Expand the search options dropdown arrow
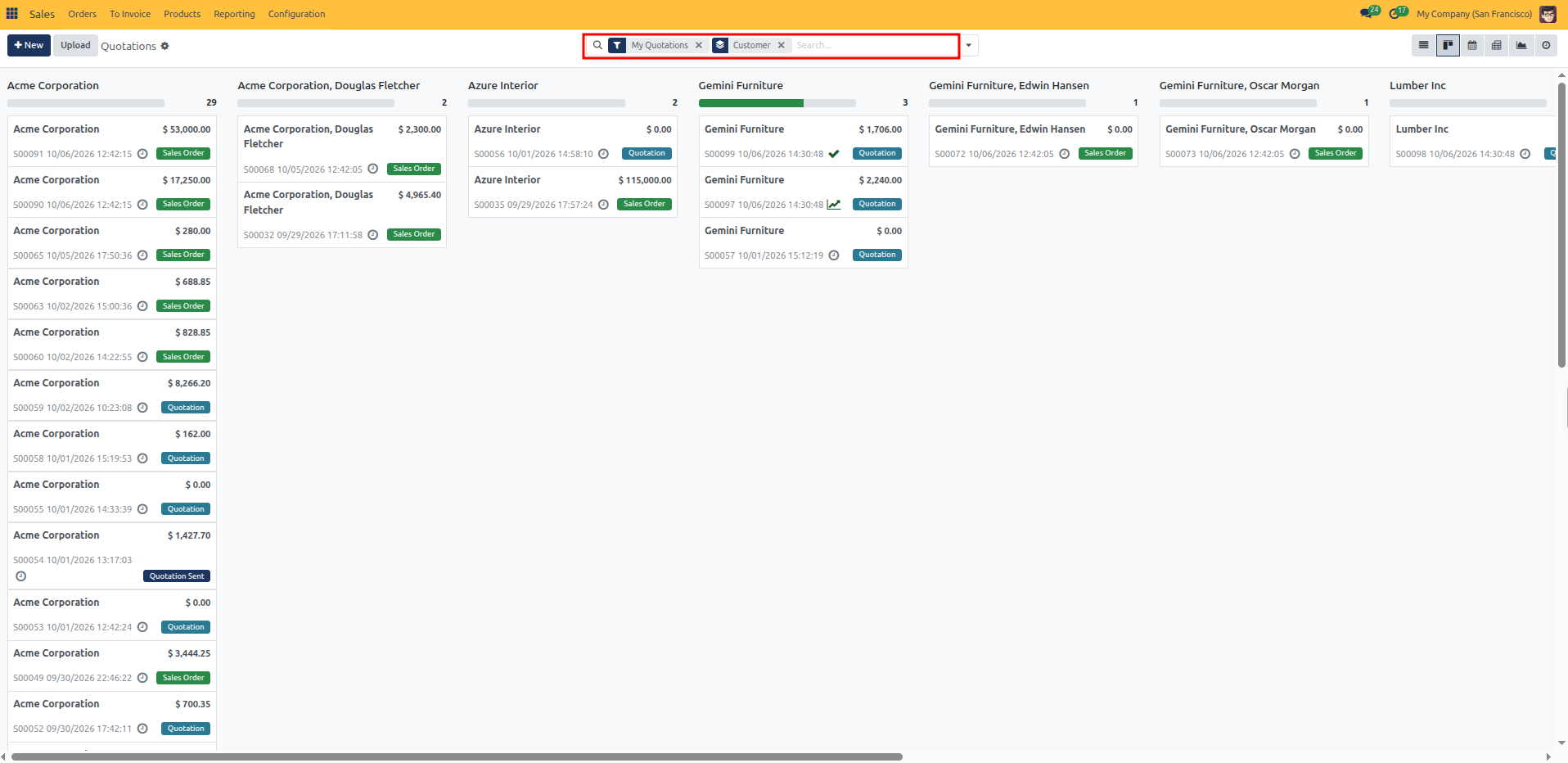This screenshot has height=763, width=1568. point(968,45)
